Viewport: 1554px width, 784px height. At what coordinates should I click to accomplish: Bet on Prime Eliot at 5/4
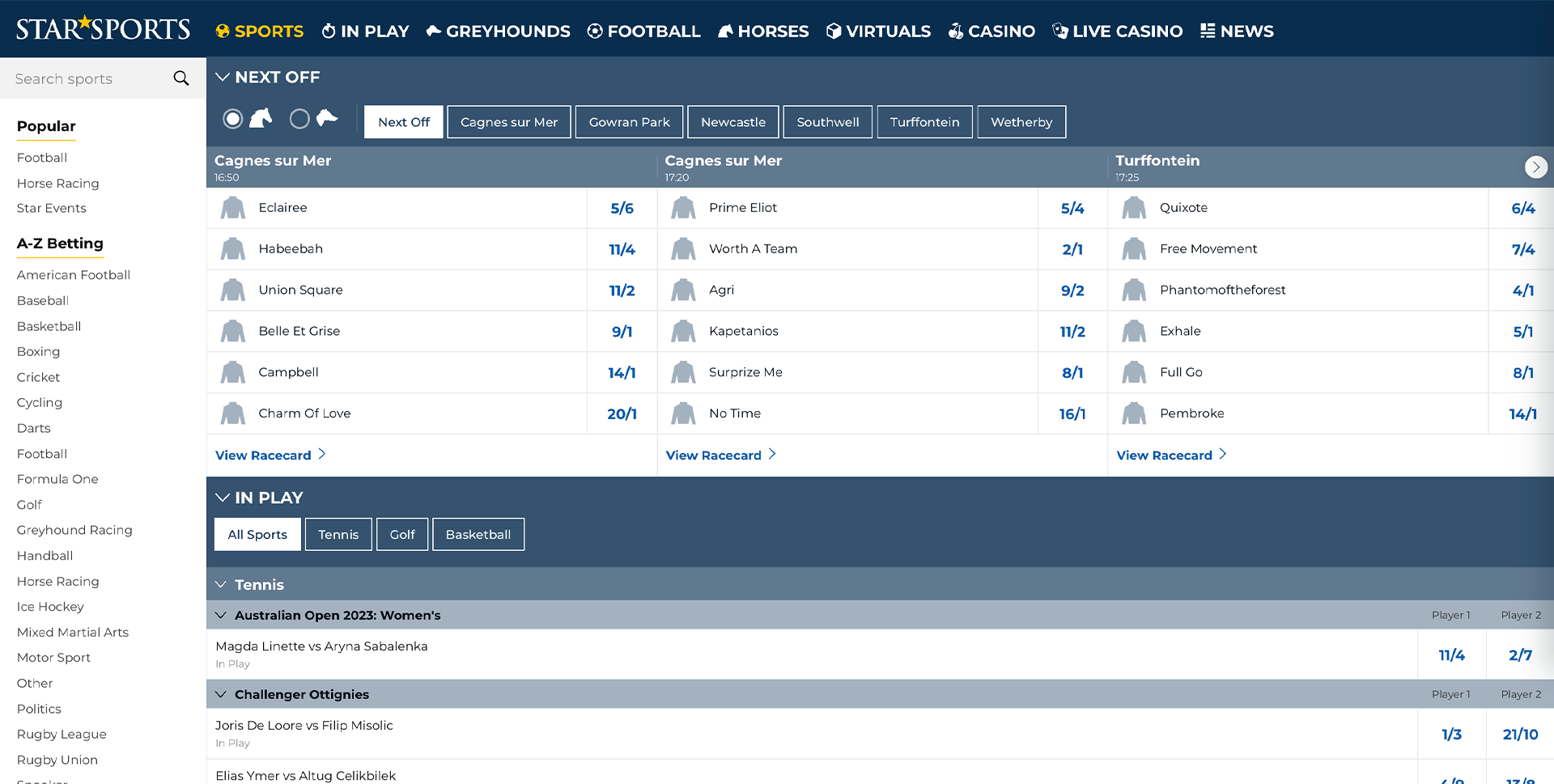(1072, 208)
